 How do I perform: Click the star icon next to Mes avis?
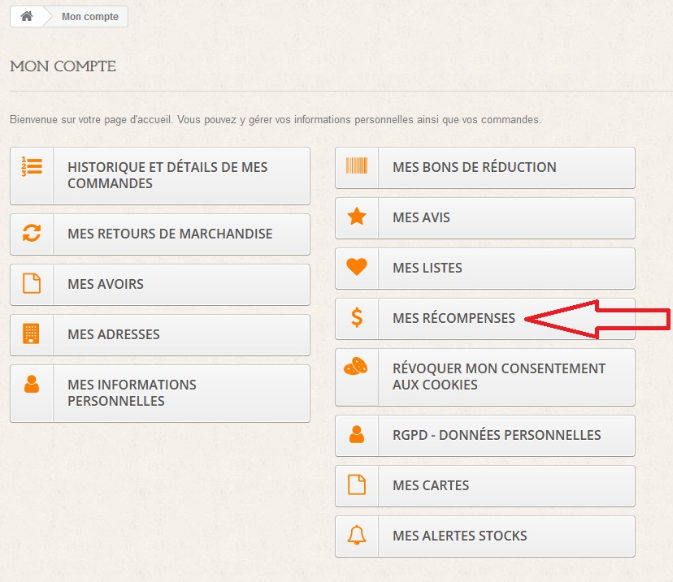357,216
